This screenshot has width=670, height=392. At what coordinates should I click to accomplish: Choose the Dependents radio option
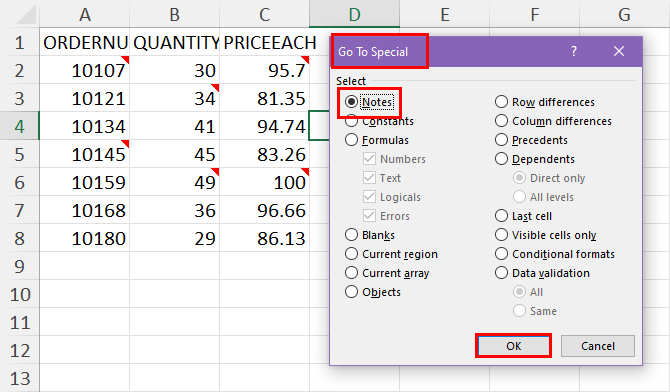[501, 159]
